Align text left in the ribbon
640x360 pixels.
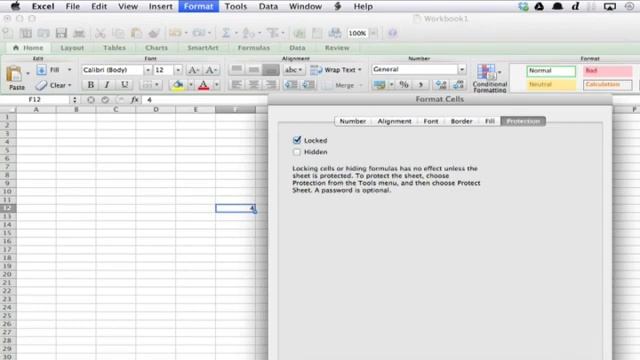236,85
